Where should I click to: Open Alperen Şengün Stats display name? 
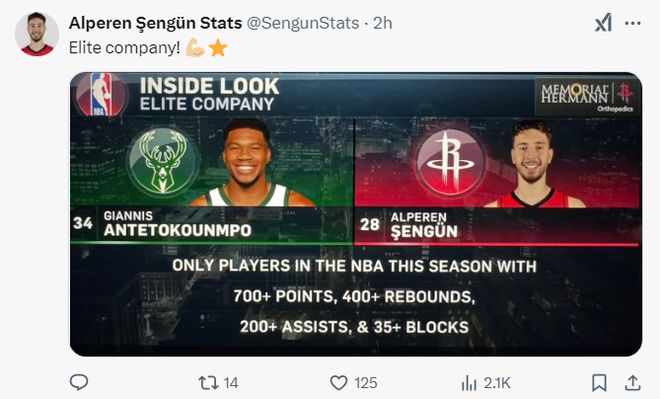pyautogui.click(x=155, y=23)
